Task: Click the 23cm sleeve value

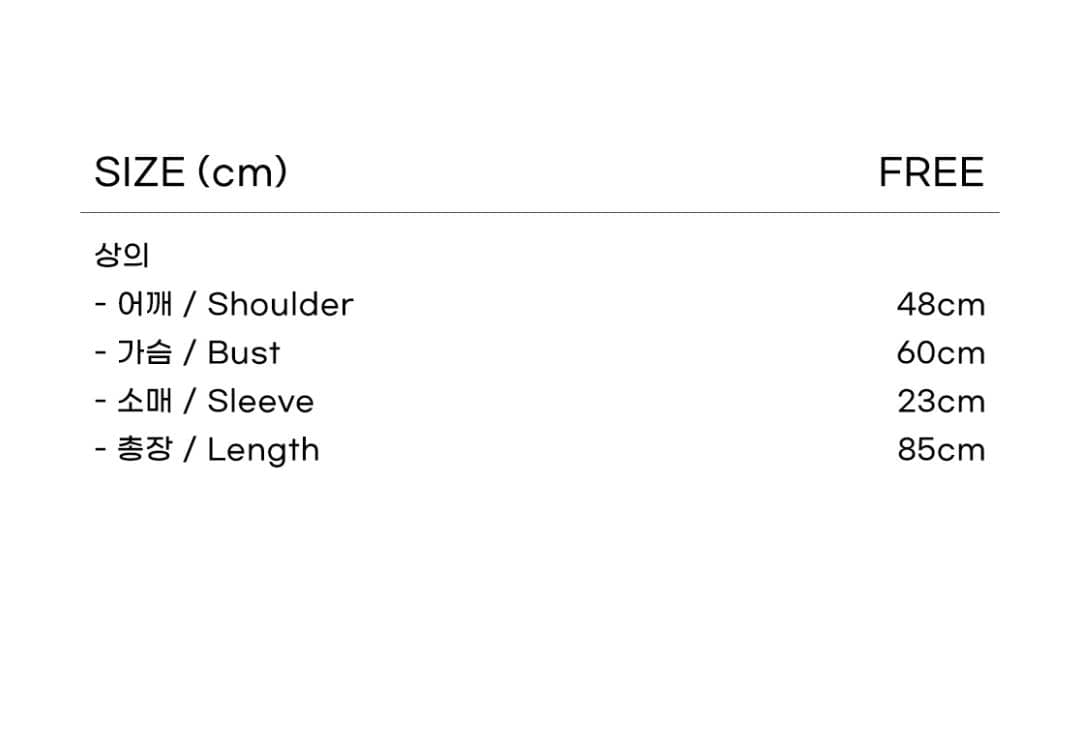Action: click(x=941, y=401)
